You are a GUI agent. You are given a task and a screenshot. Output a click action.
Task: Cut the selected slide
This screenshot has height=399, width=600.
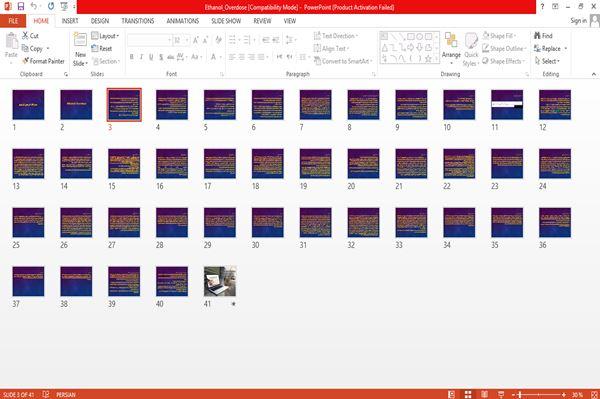[30, 36]
